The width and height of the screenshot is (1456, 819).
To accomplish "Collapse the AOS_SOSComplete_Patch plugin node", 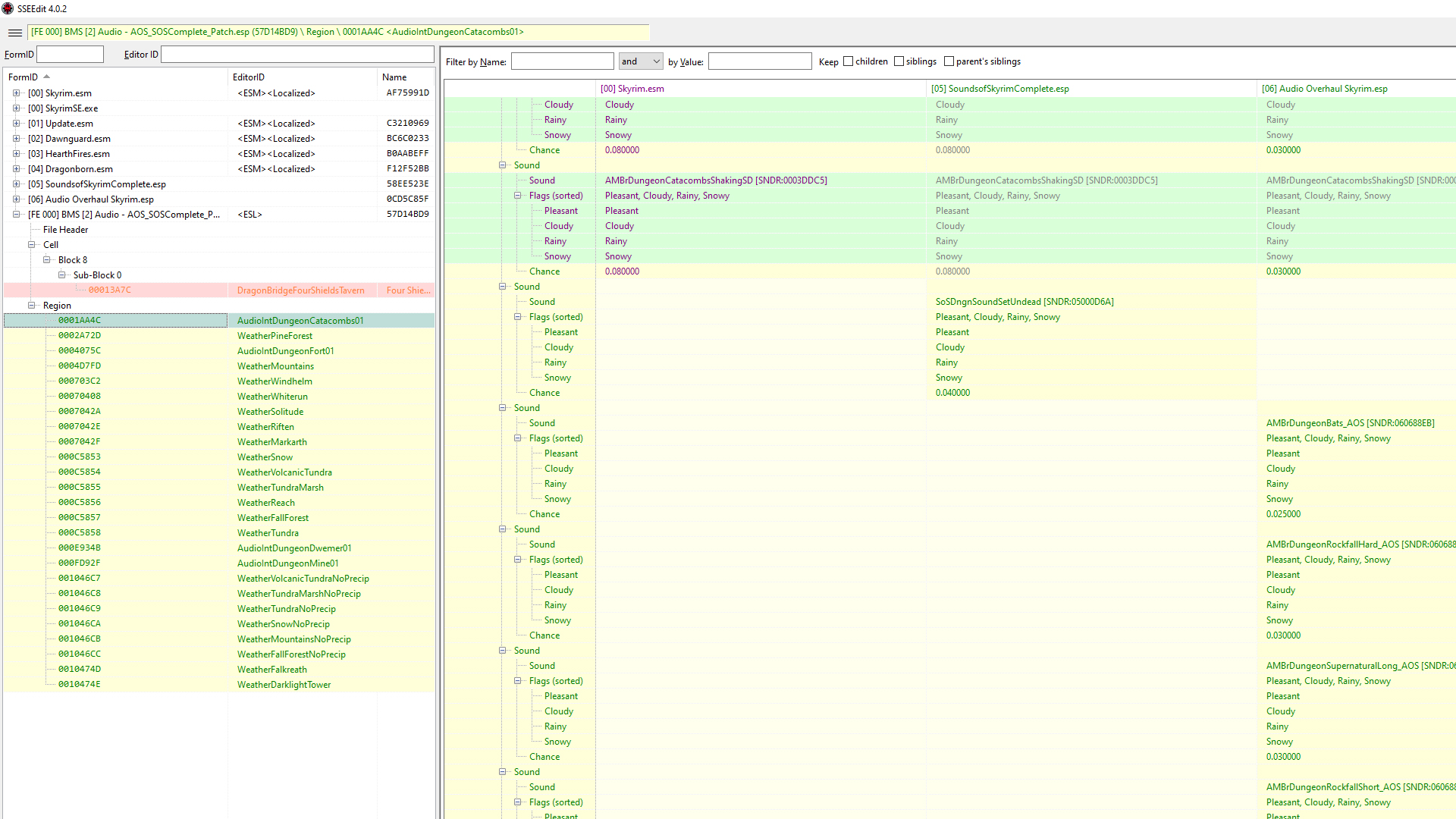I will [16, 215].
